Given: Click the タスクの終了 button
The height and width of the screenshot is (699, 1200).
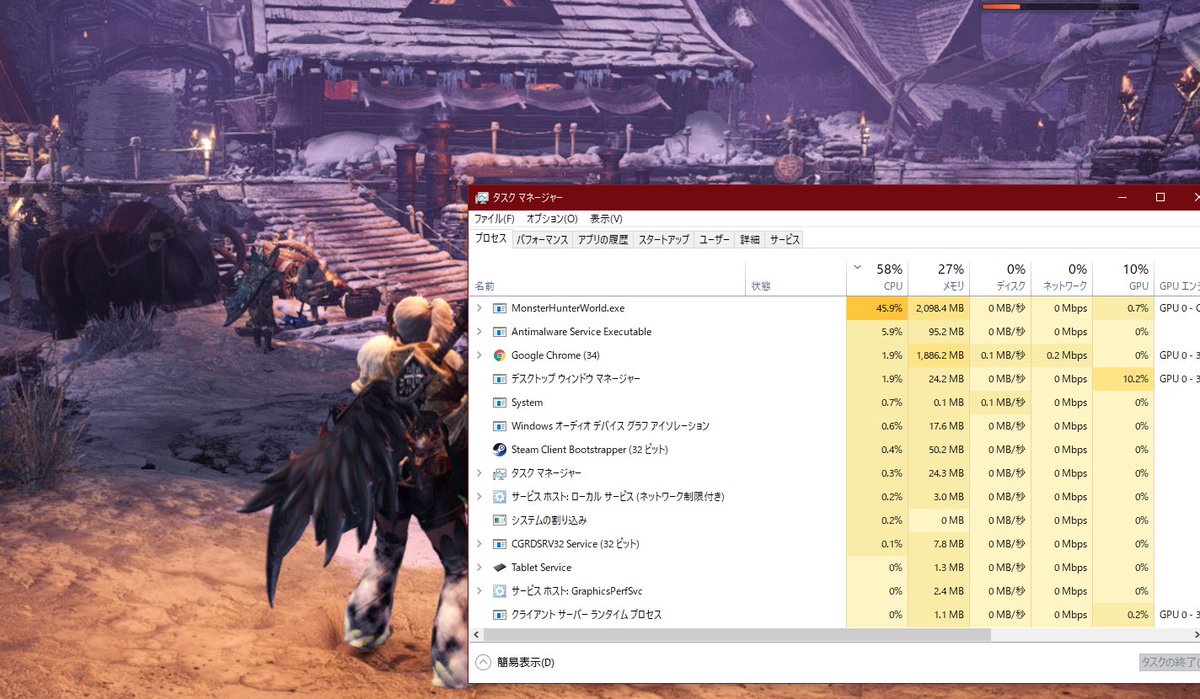Looking at the screenshot, I should click(1170, 662).
